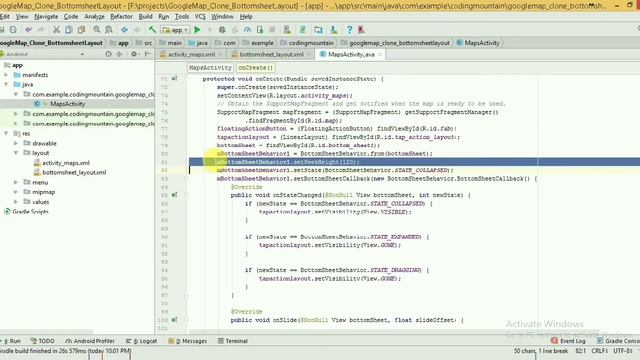
Task: Click the Help question mark icon
Action: 349,30
